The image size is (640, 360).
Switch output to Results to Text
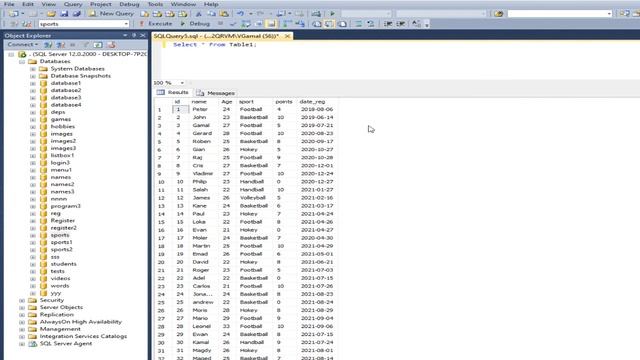click(316, 24)
